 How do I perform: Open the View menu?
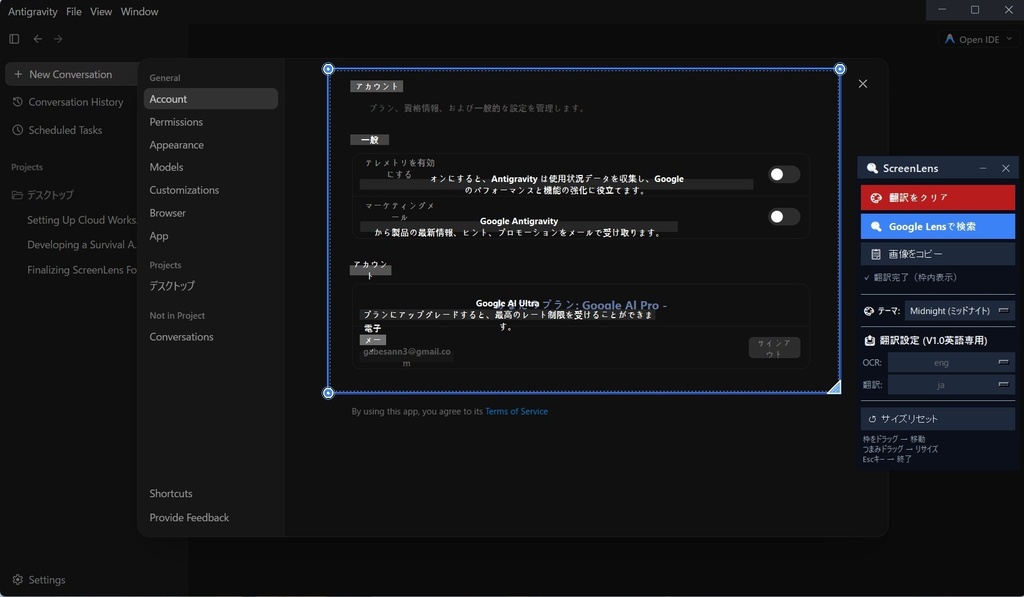pos(101,12)
